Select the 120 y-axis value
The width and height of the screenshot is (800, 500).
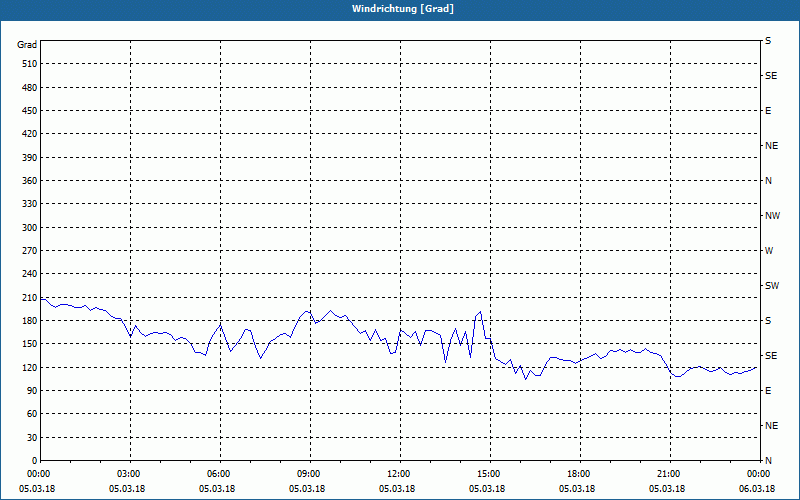point(30,367)
